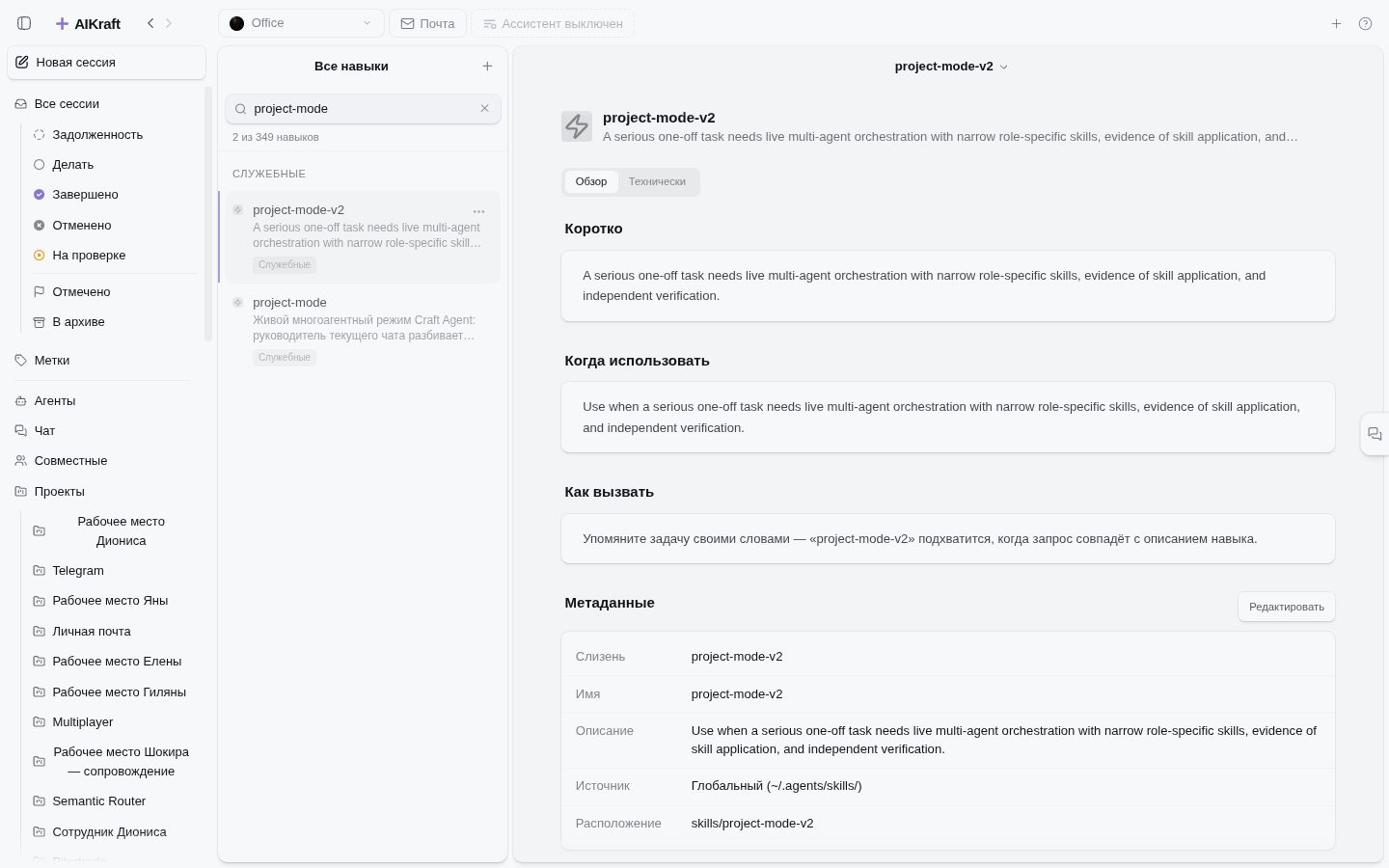Click the Почта button

(x=427, y=23)
